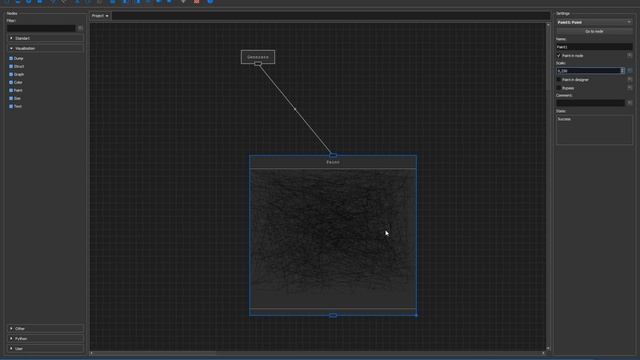This screenshot has height=360, width=640.
Task: Select the Text node in Visualization list
Action: click(x=16, y=106)
